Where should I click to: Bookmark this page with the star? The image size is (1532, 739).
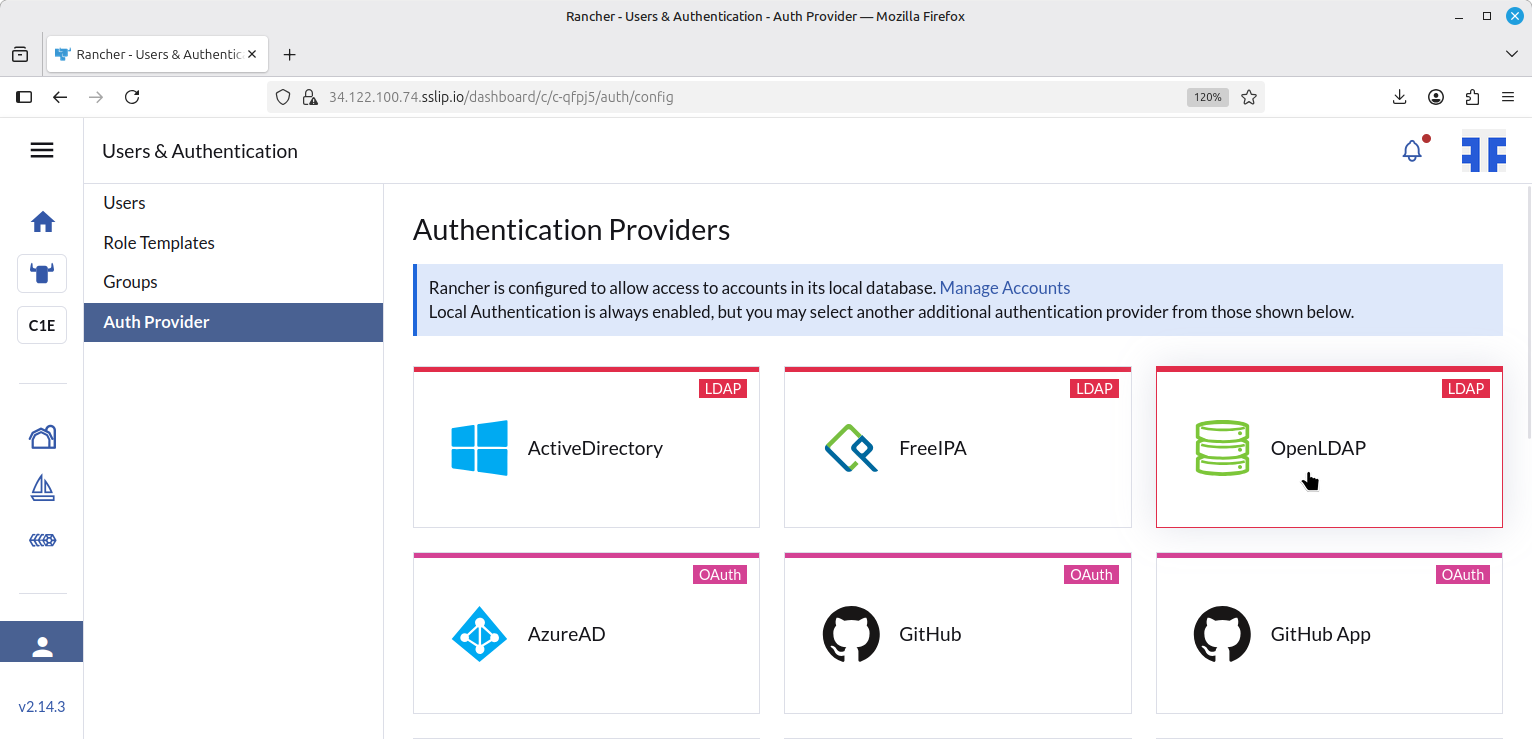[1248, 97]
